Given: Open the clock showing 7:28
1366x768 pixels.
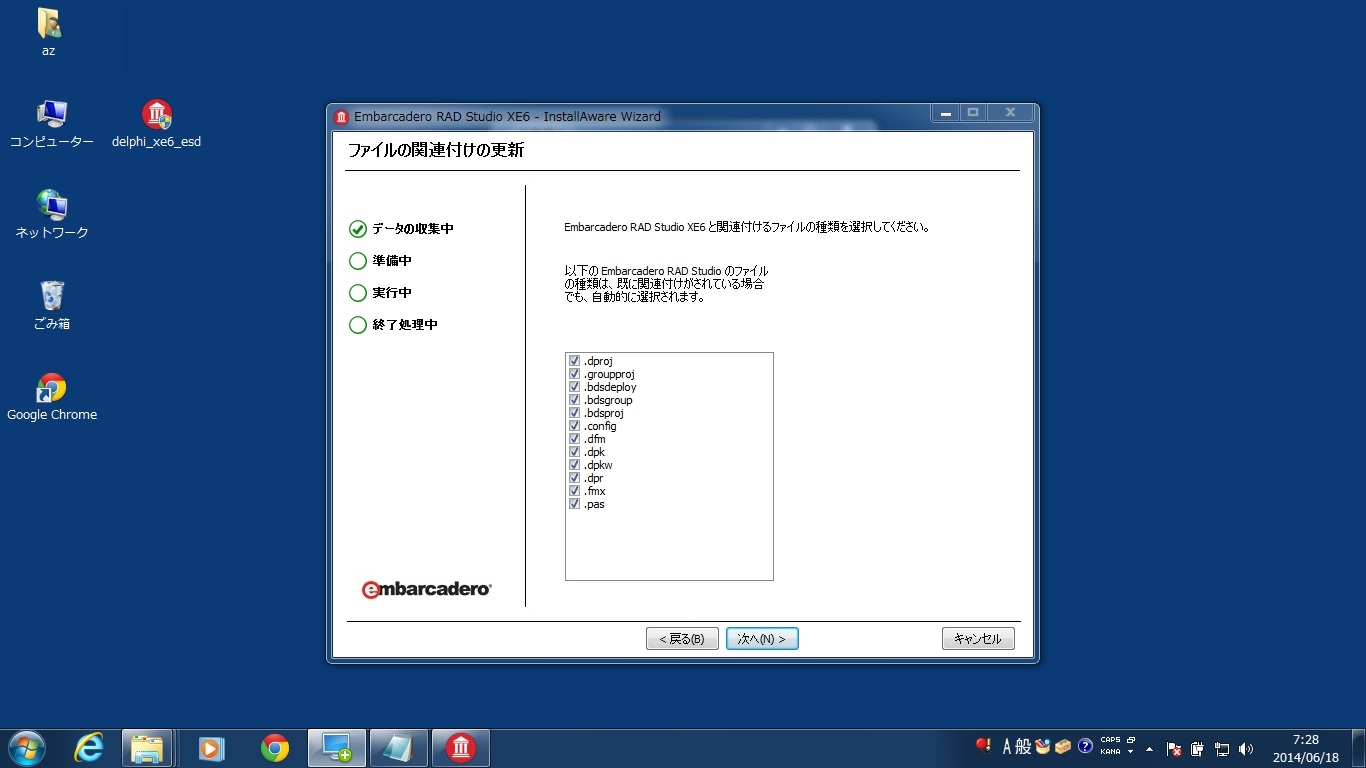Looking at the screenshot, I should pos(1305,748).
